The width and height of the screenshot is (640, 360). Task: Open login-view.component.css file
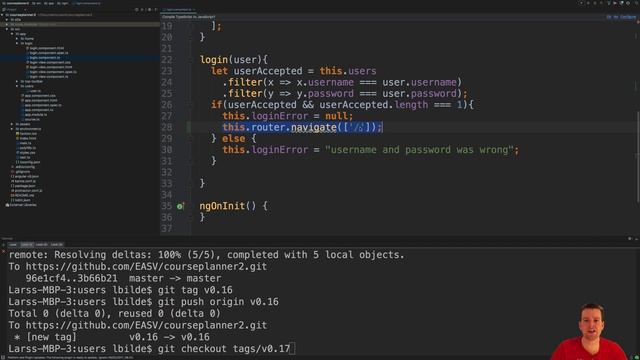[50, 62]
